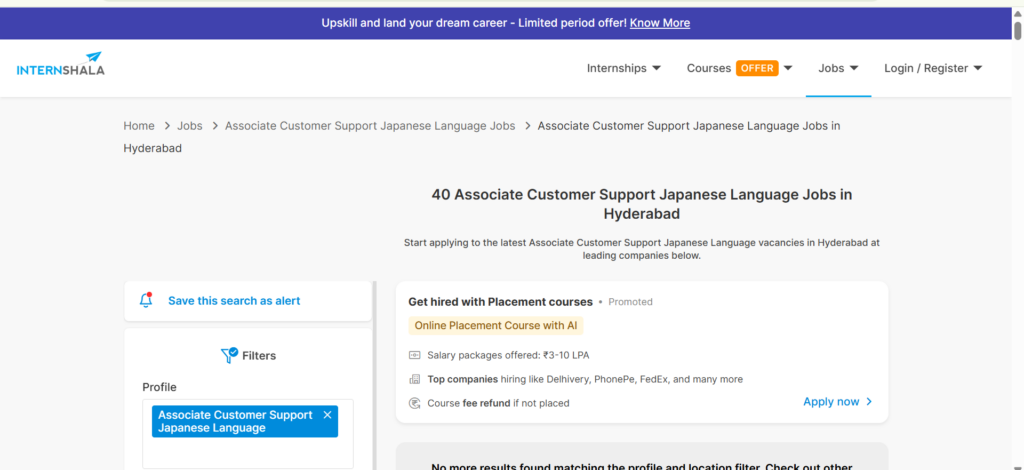Click the current-page breadcrumb ending 'Jobs in Hyderabad'
This screenshot has width=1024, height=470.
tap(482, 137)
